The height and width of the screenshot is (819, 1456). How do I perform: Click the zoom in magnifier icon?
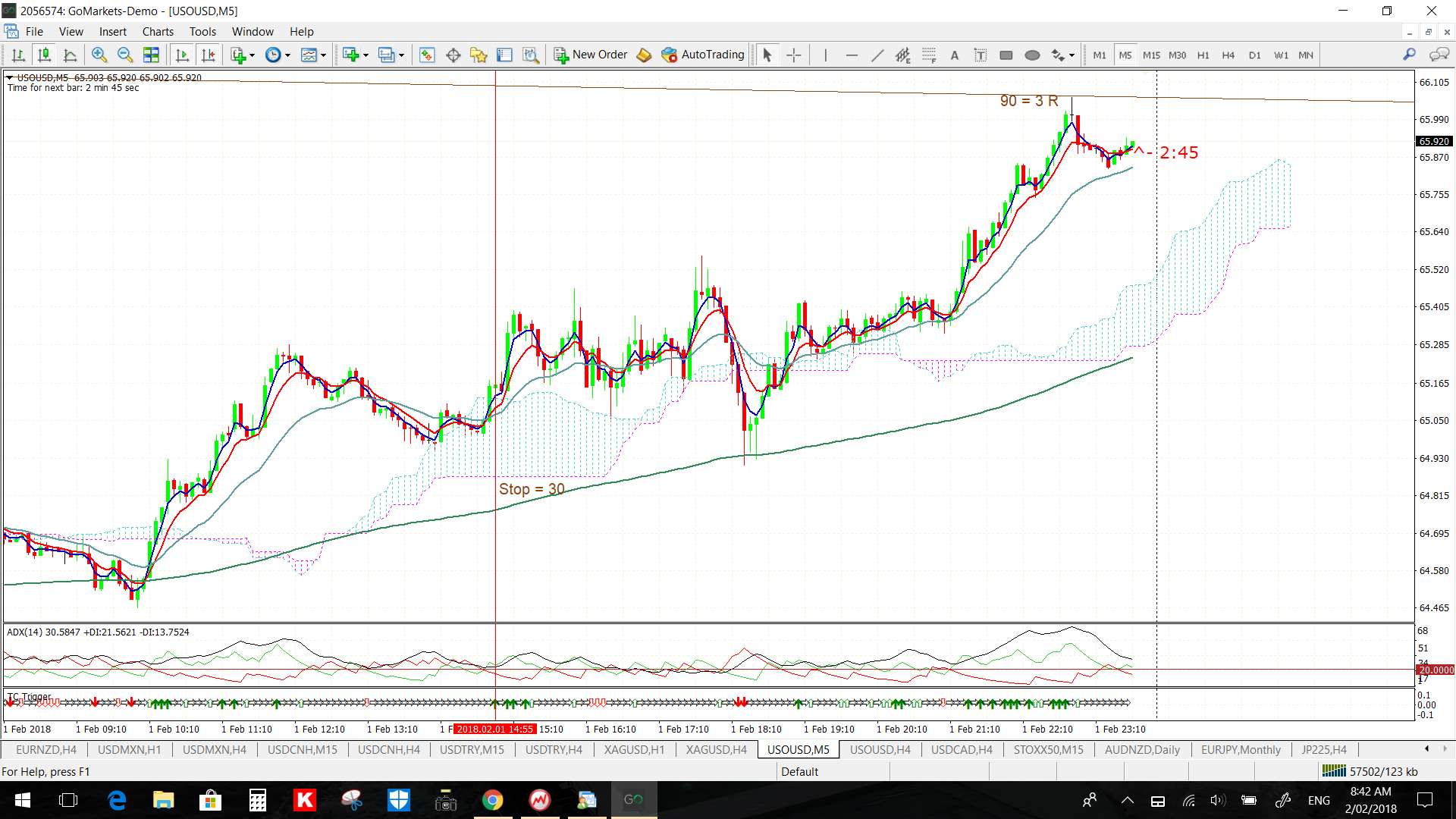(99, 55)
